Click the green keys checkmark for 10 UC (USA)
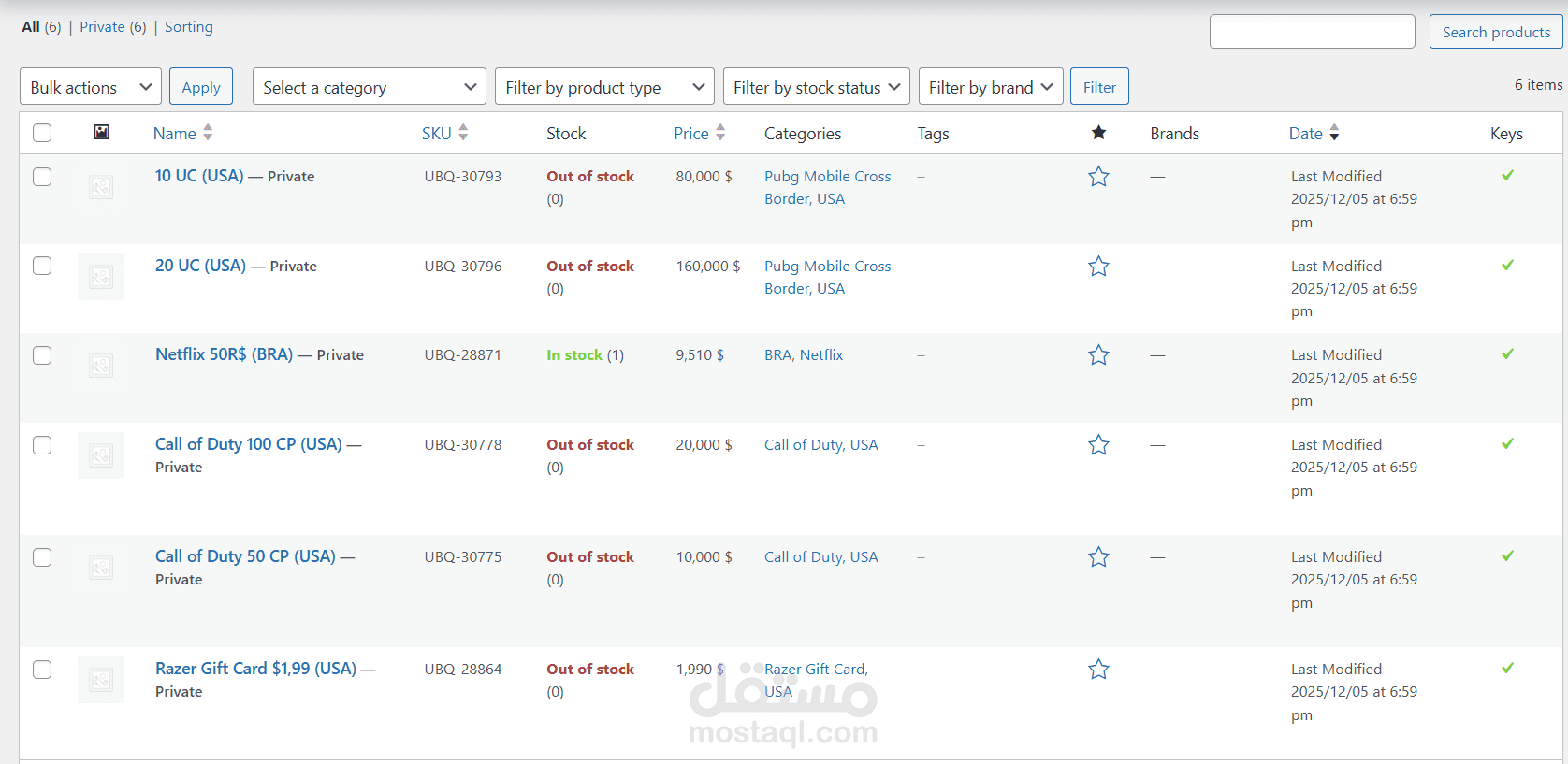This screenshot has width=1568, height=764. 1507,175
